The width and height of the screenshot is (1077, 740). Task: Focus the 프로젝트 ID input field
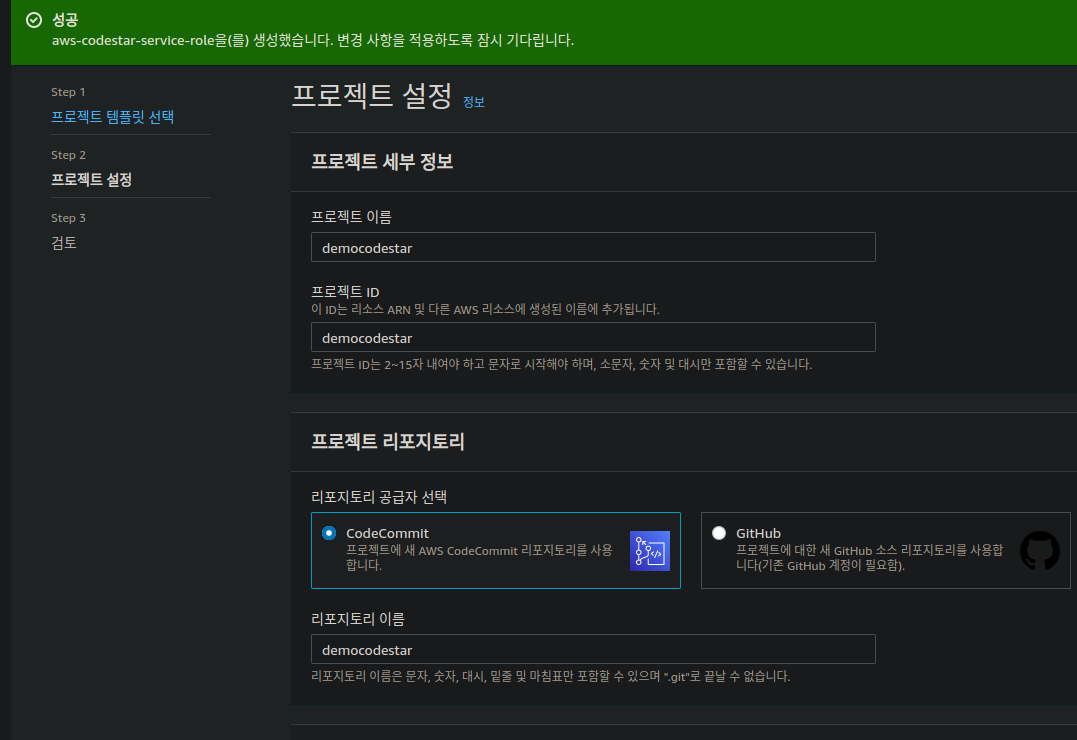[x=593, y=337]
